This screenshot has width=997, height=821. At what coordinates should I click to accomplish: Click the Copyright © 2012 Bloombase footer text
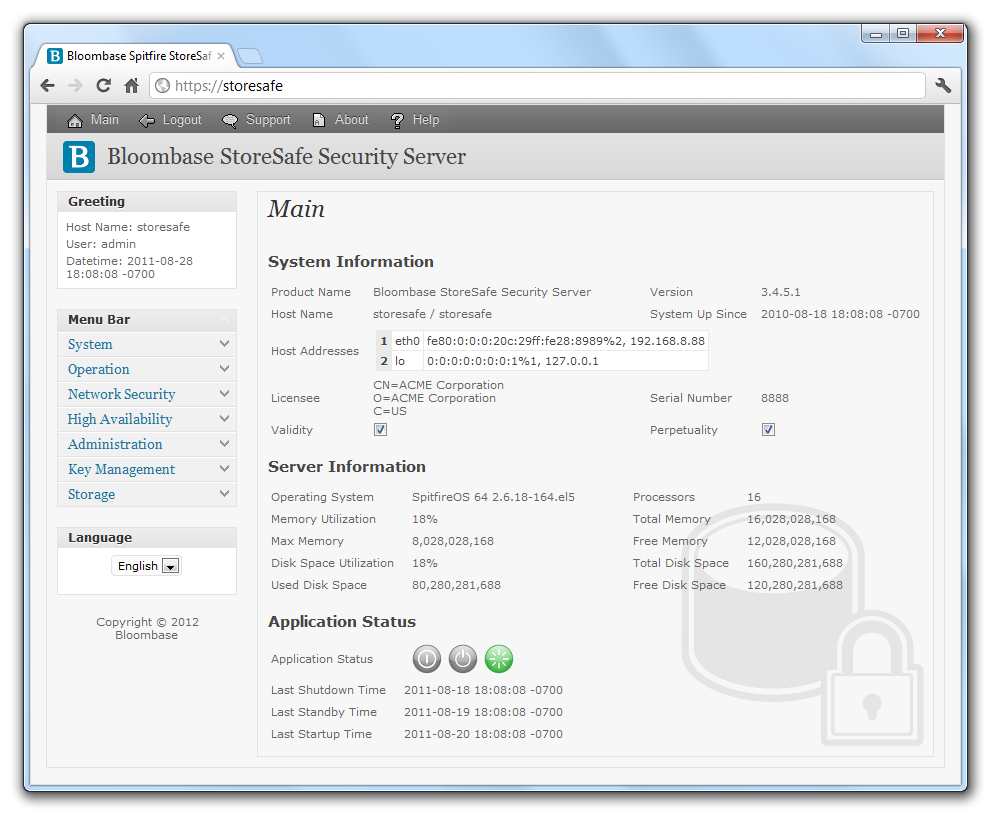point(147,628)
